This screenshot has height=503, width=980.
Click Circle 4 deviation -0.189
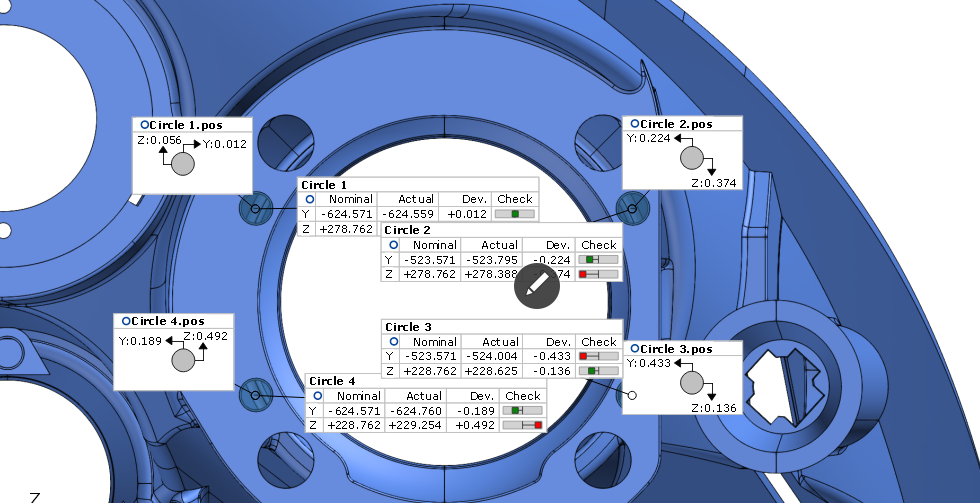pos(476,411)
